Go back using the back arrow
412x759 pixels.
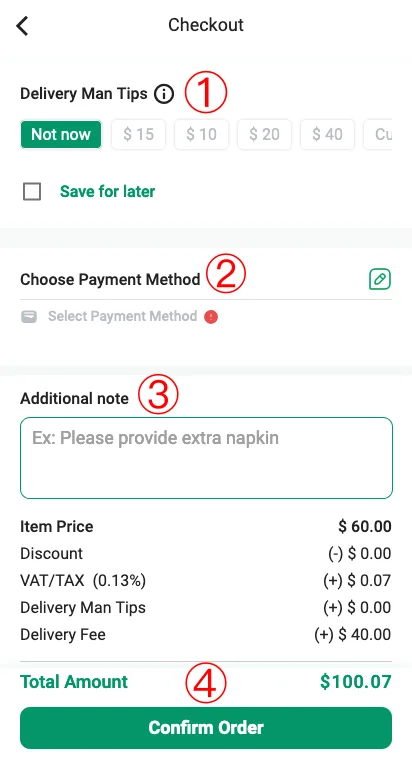pos(22,26)
